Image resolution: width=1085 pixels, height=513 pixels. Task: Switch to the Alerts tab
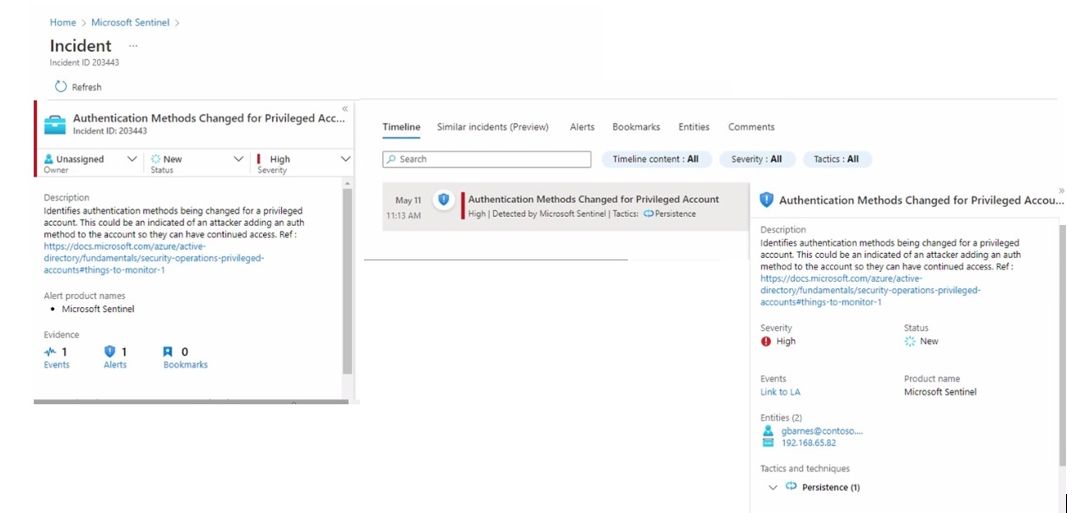coord(582,127)
